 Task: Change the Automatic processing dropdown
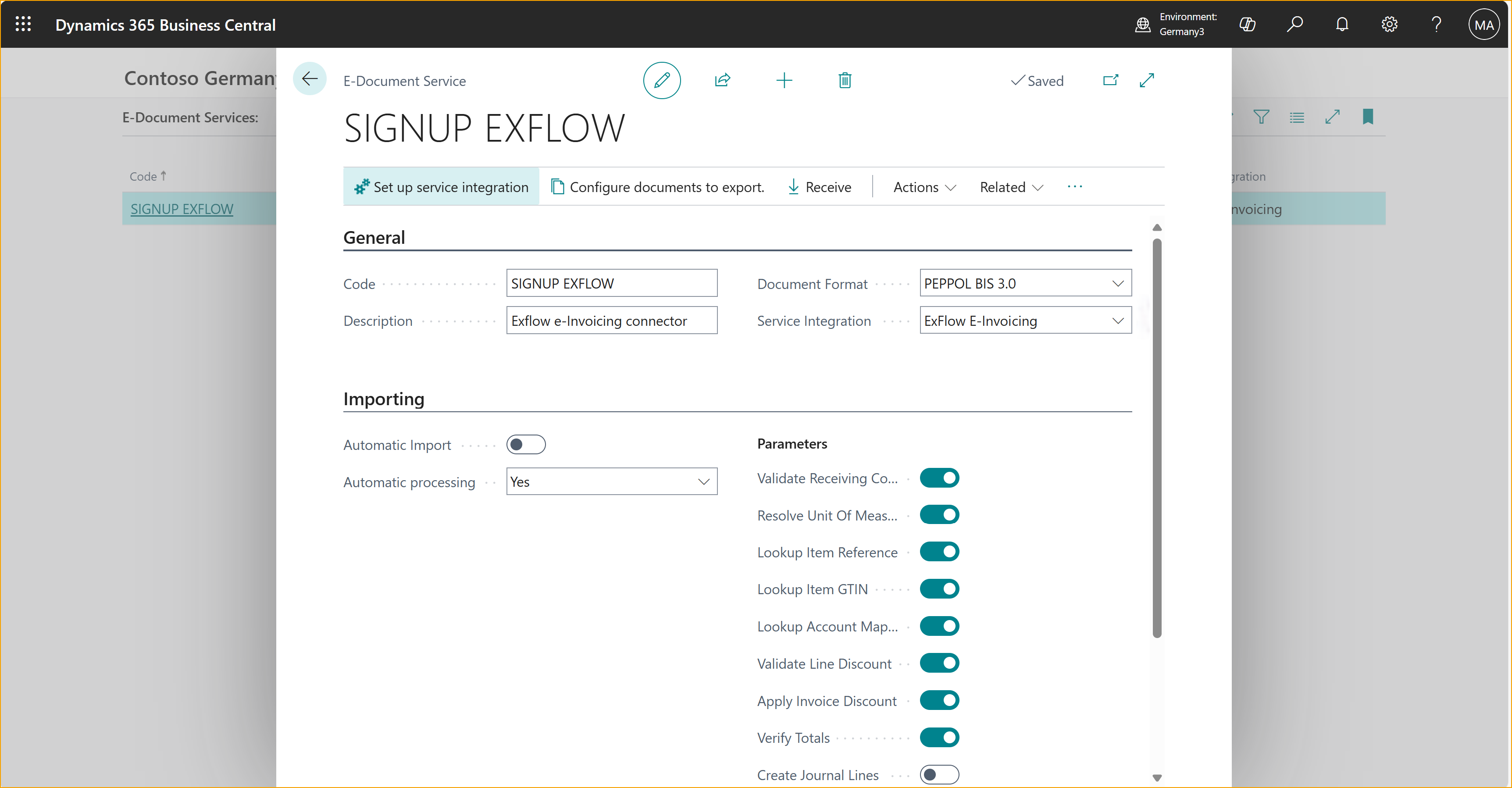[x=703, y=481]
